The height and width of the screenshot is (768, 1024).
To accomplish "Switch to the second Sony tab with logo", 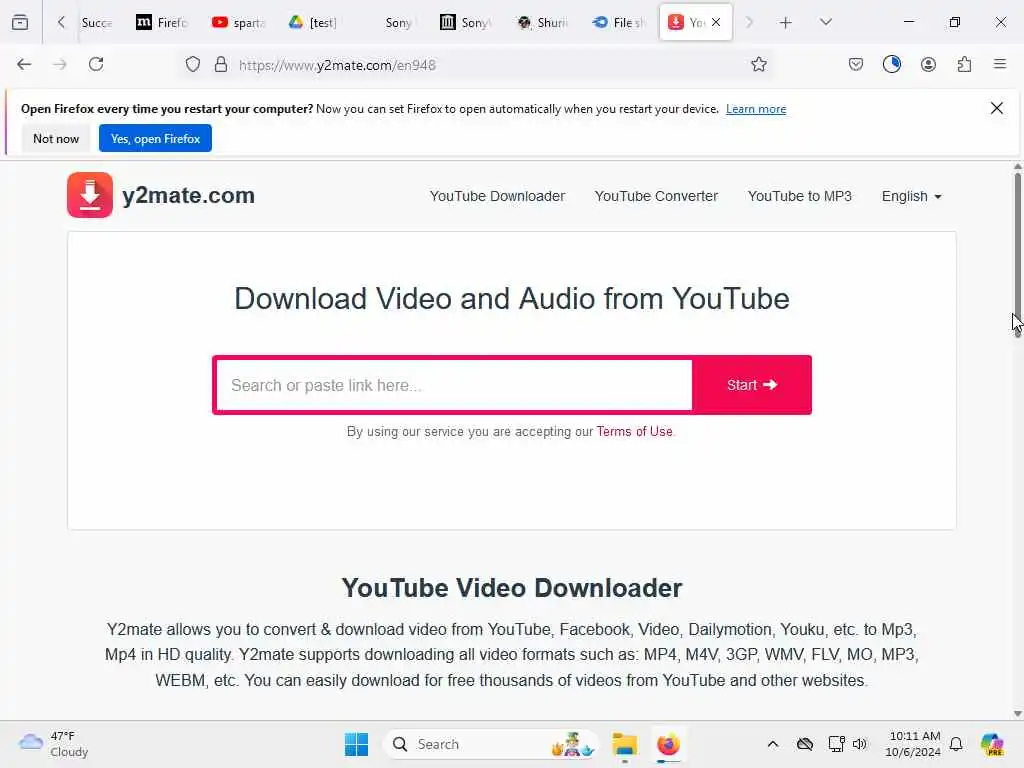I will click(467, 22).
